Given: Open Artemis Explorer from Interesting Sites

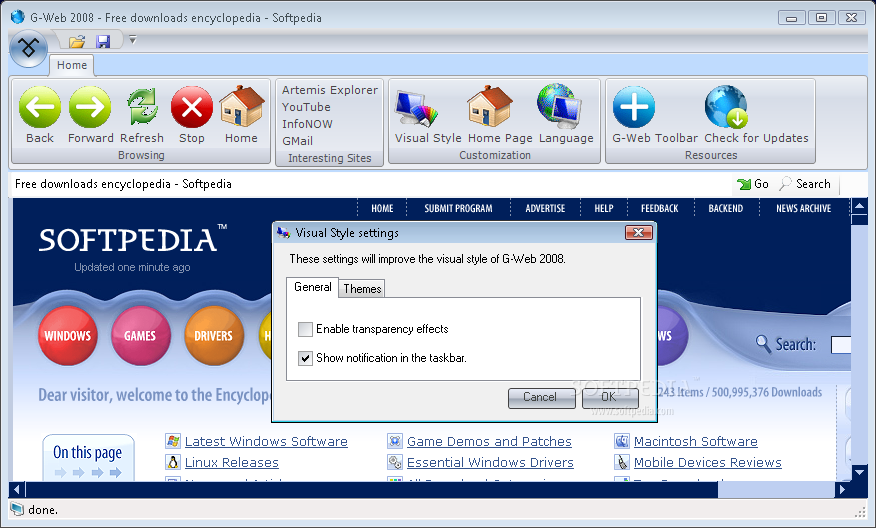Looking at the screenshot, I should tap(330, 90).
